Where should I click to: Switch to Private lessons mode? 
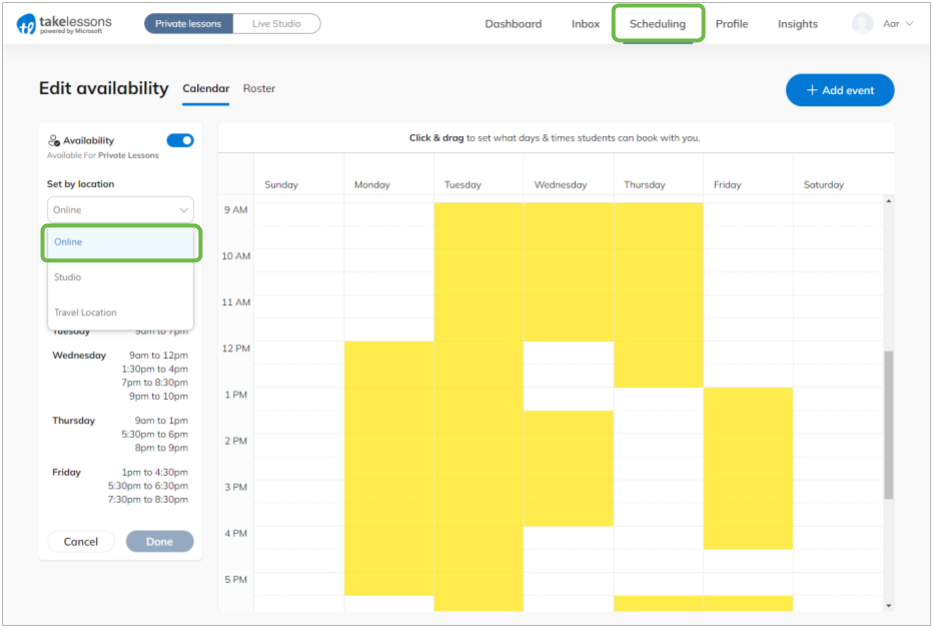[188, 24]
